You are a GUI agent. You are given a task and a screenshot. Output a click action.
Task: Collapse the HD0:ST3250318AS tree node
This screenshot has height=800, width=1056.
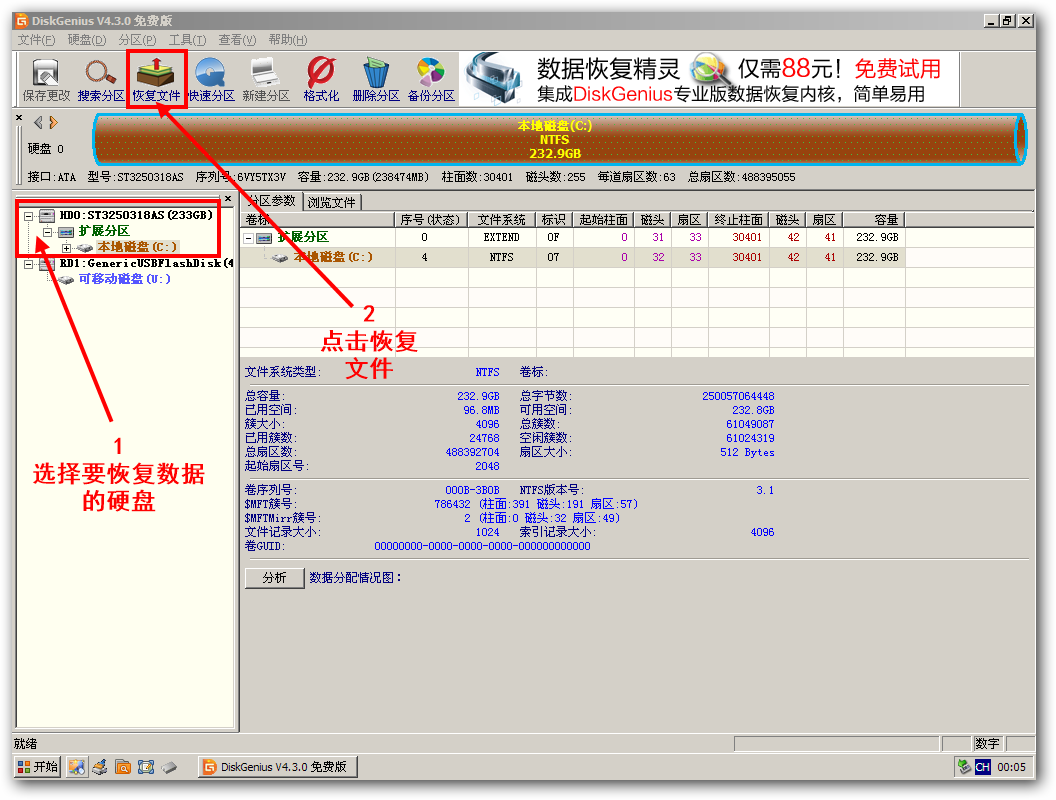(28, 216)
